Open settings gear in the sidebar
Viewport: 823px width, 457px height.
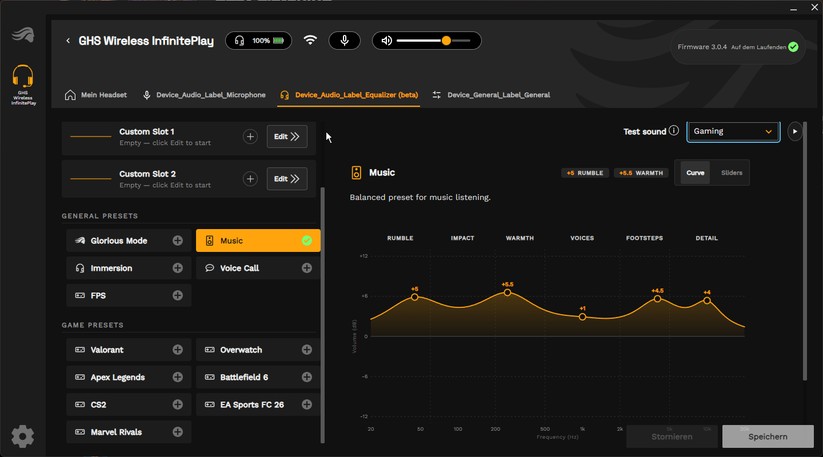[23, 436]
